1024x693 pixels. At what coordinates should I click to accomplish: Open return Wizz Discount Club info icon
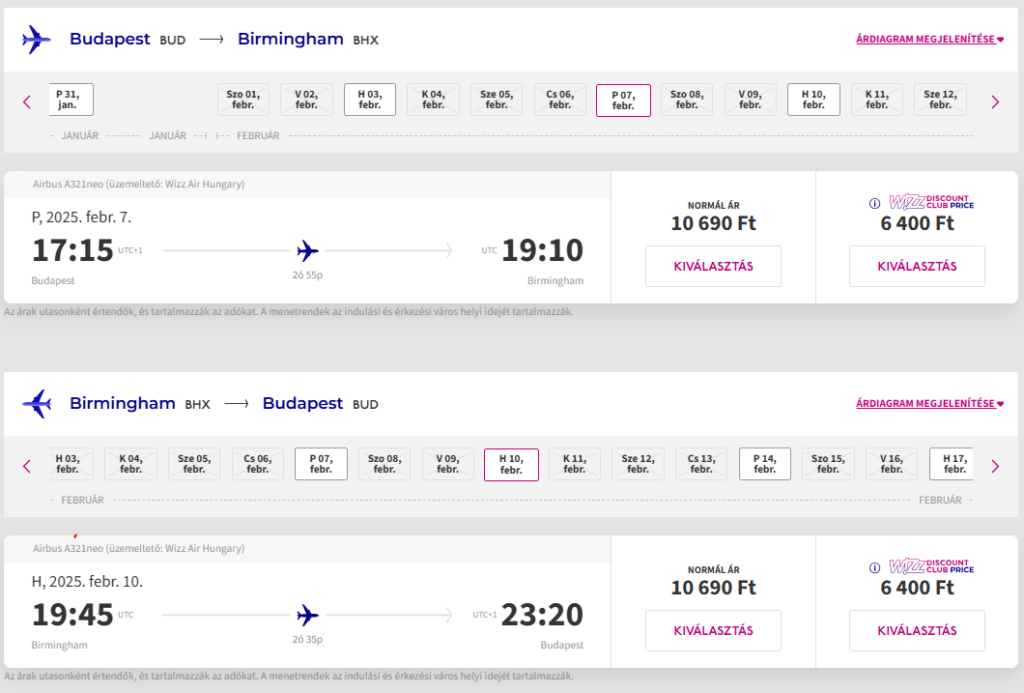[x=874, y=568]
